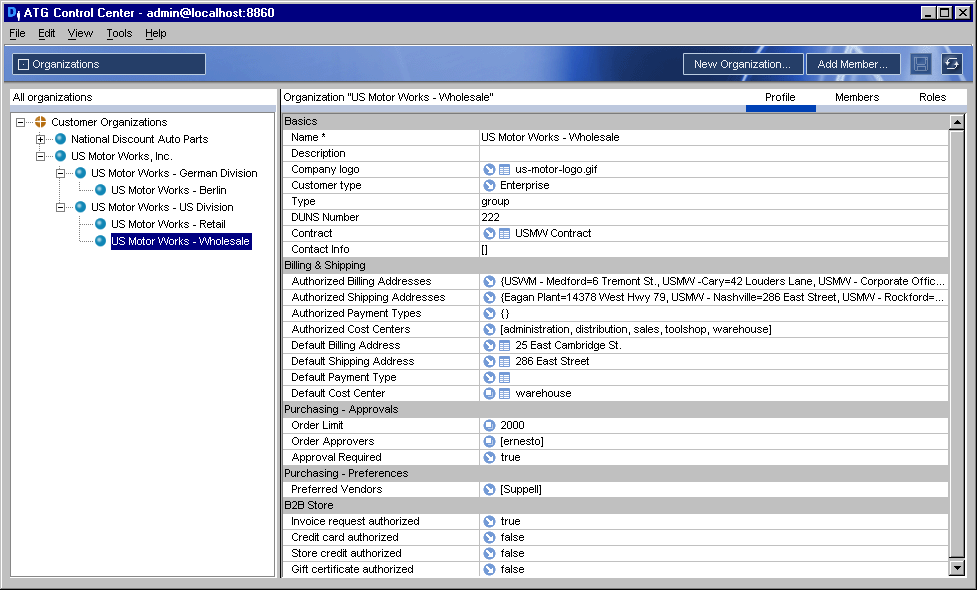The image size is (977, 590).
Task: Click the icon beside Order Limit value
Action: point(489,426)
